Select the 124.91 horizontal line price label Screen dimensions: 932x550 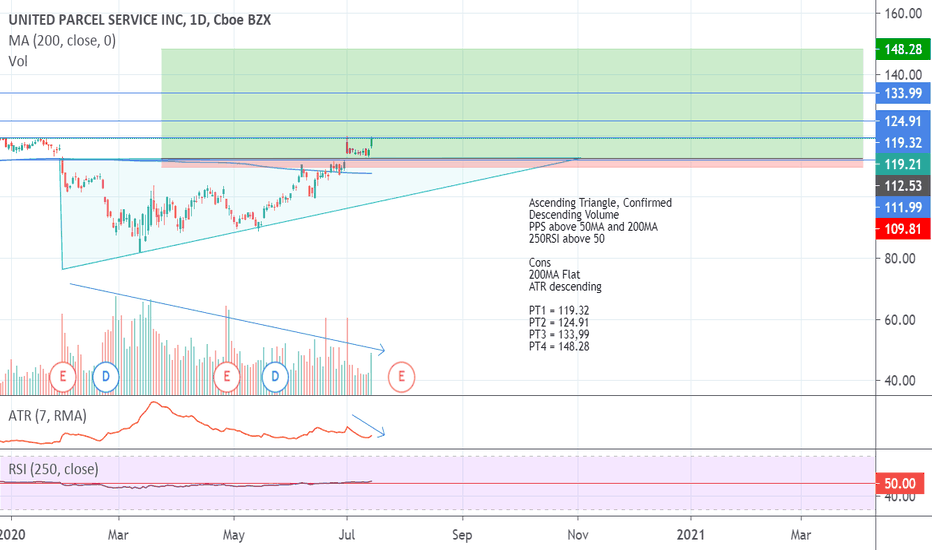(903, 121)
